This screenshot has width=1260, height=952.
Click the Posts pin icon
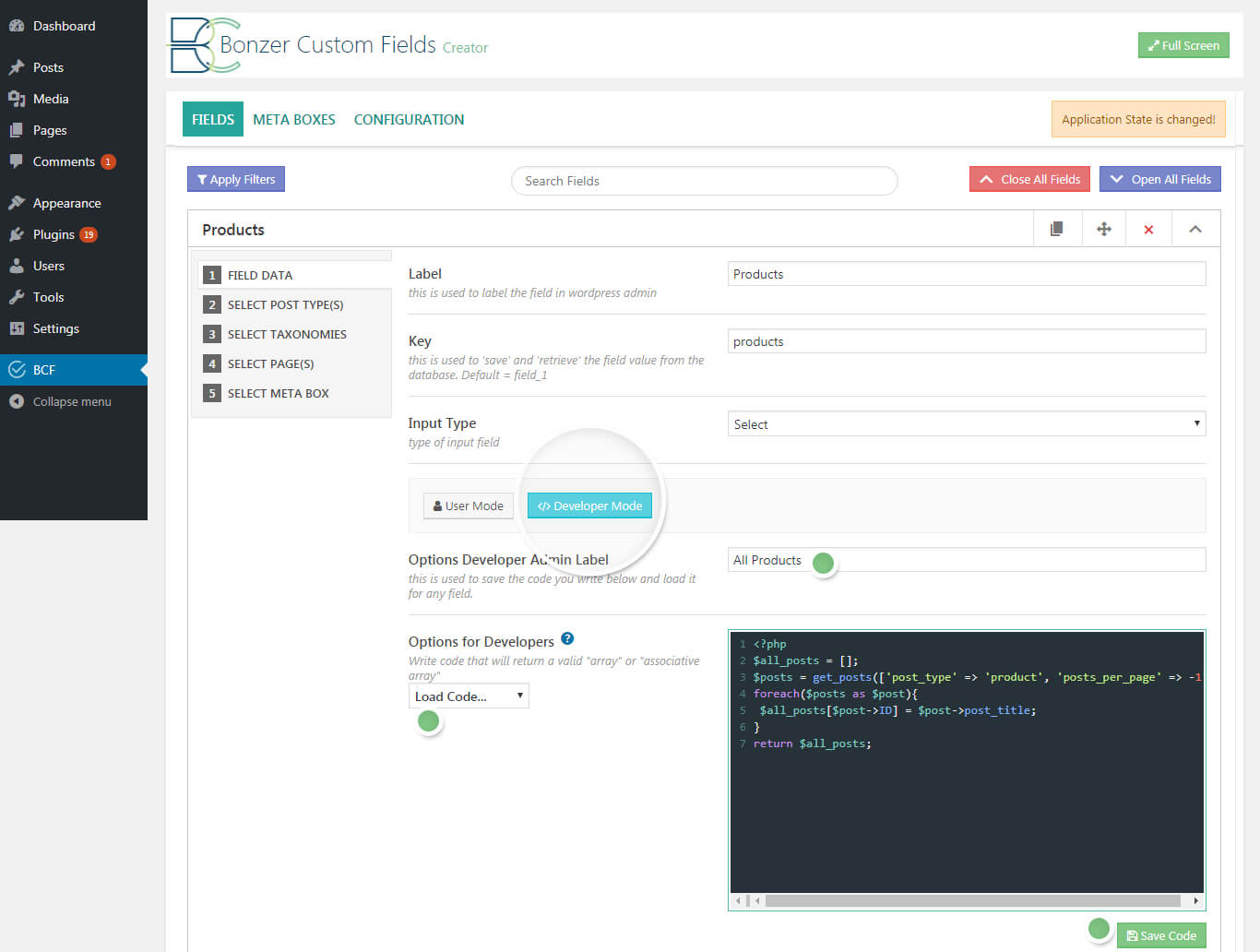(16, 67)
